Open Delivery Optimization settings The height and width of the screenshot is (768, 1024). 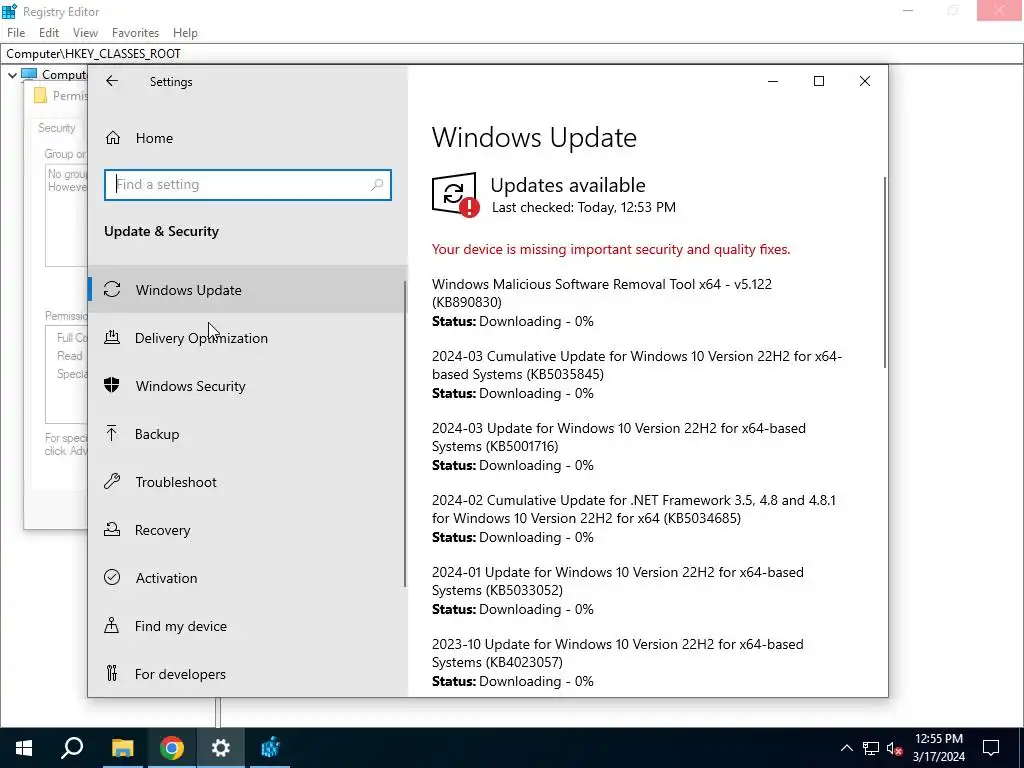click(247, 338)
